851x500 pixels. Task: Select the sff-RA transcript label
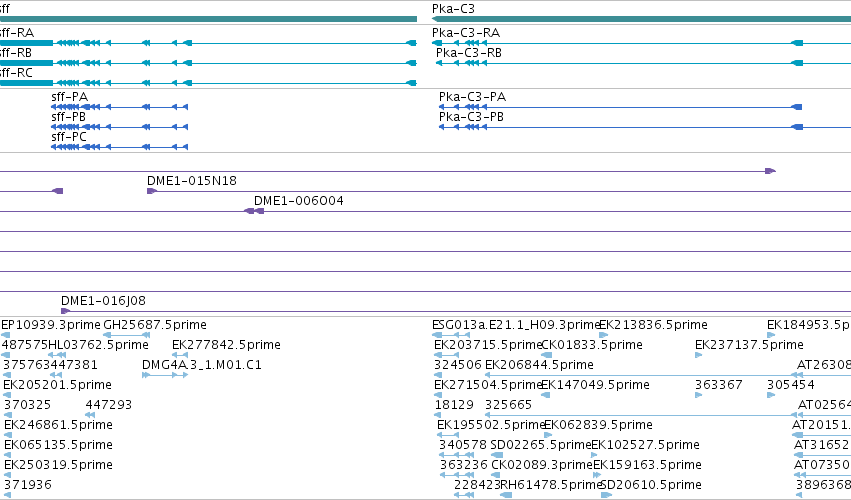pyautogui.click(x=17, y=33)
